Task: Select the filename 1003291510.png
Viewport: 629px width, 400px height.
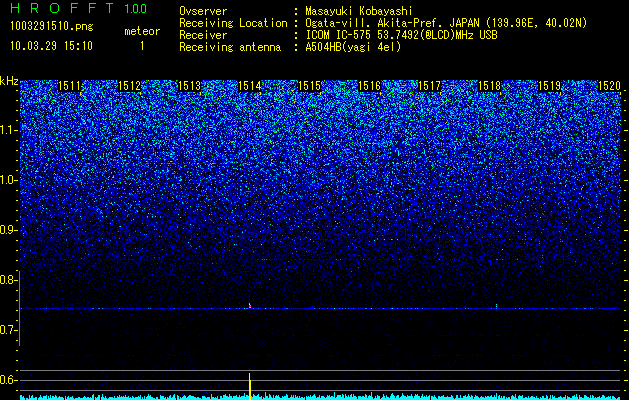Action: 52,27
